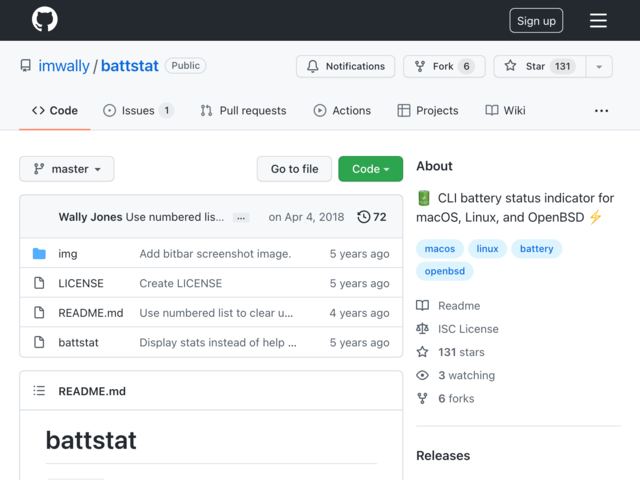Click the star count badge 131

[562, 66]
